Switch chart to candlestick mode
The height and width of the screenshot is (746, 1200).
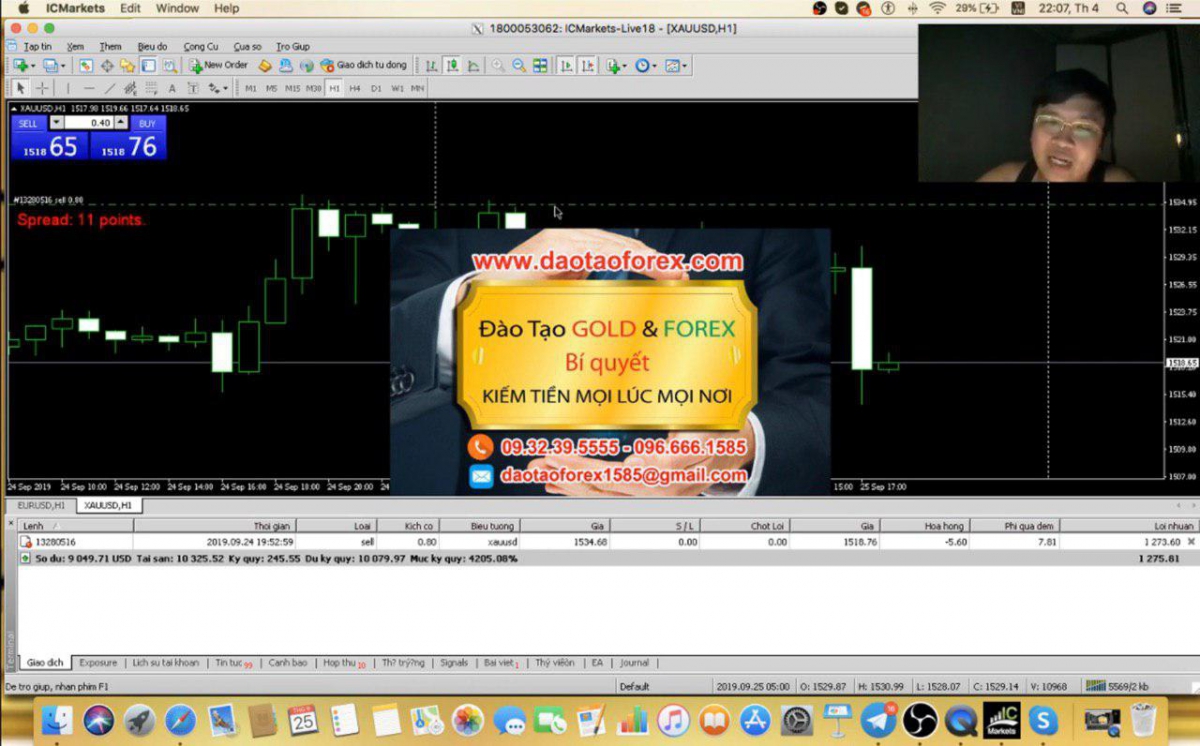point(453,65)
